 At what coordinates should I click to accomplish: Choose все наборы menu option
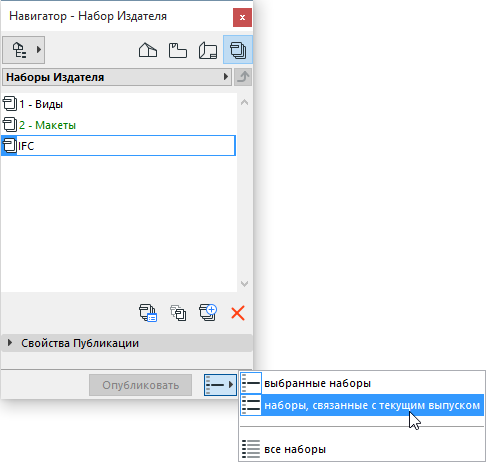362,449
